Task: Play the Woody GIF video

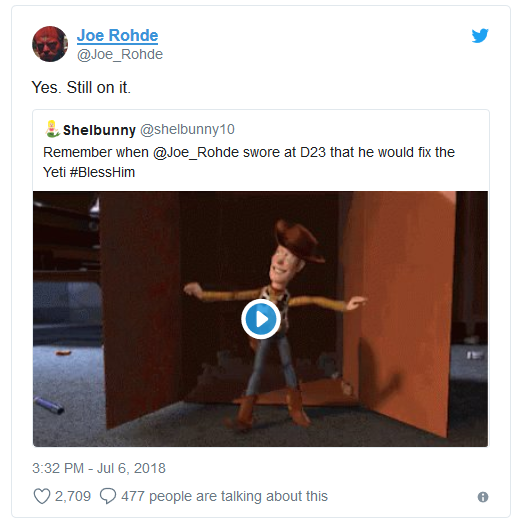Action: point(261,319)
